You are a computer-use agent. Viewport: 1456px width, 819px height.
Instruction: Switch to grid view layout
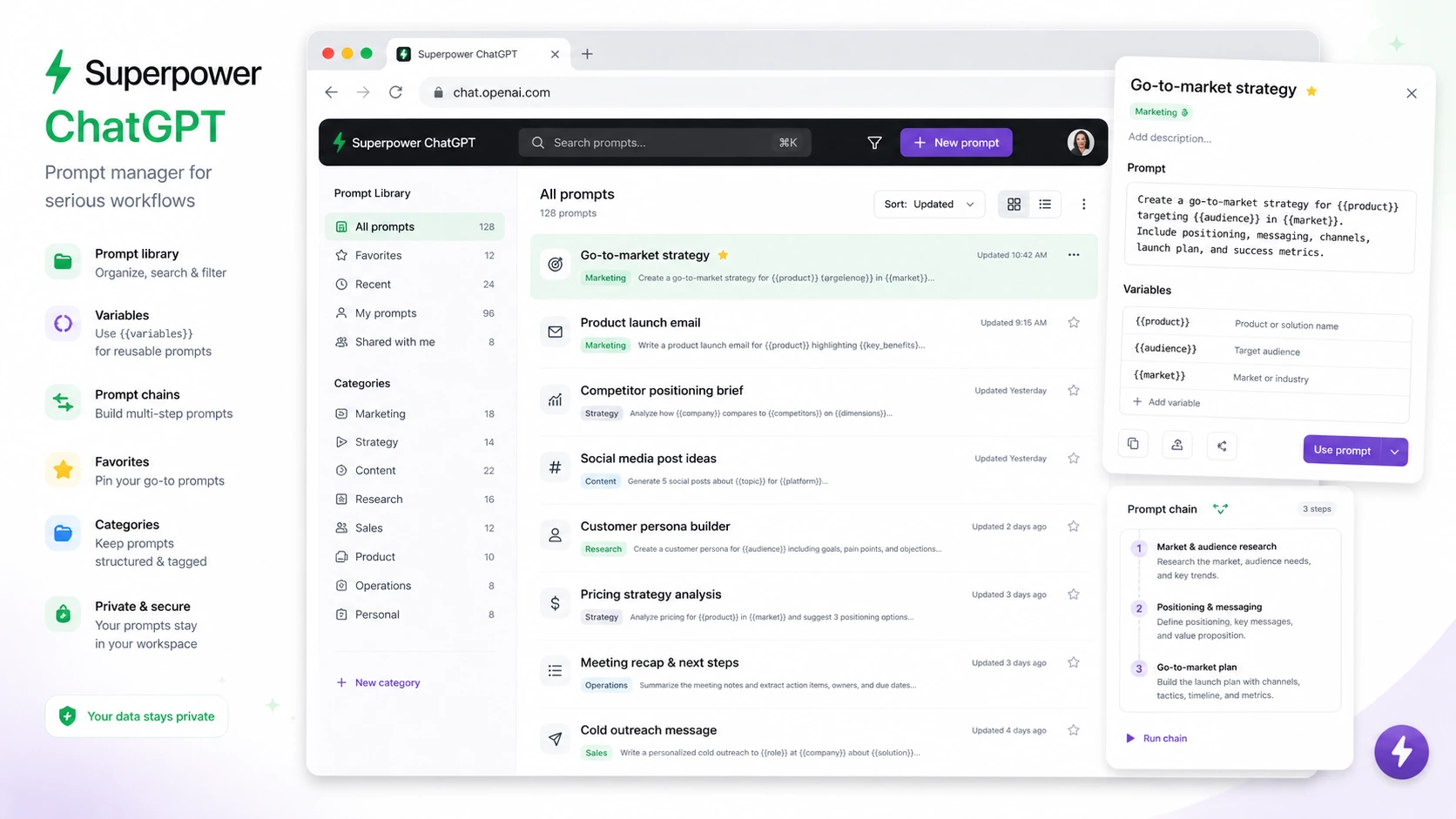pos(1014,205)
